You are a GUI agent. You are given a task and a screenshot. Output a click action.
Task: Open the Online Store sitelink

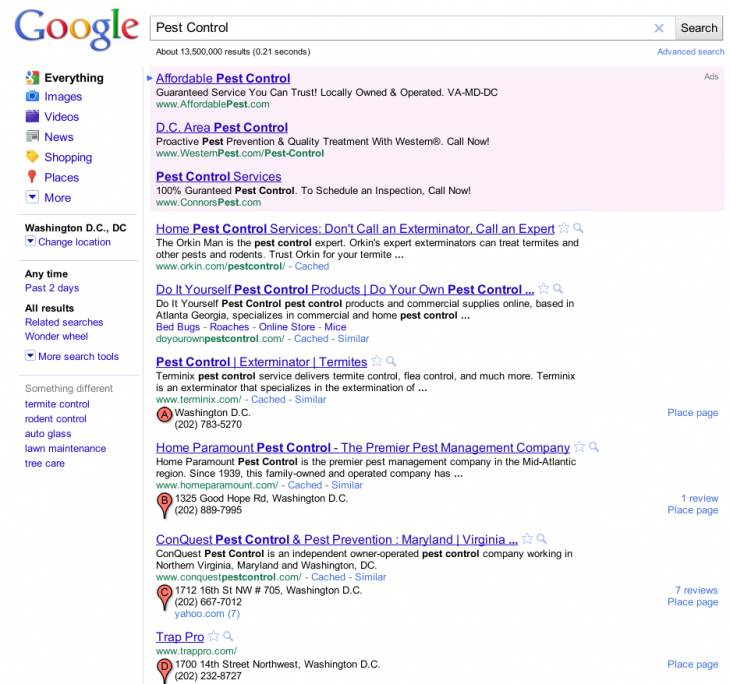pyautogui.click(x=287, y=327)
